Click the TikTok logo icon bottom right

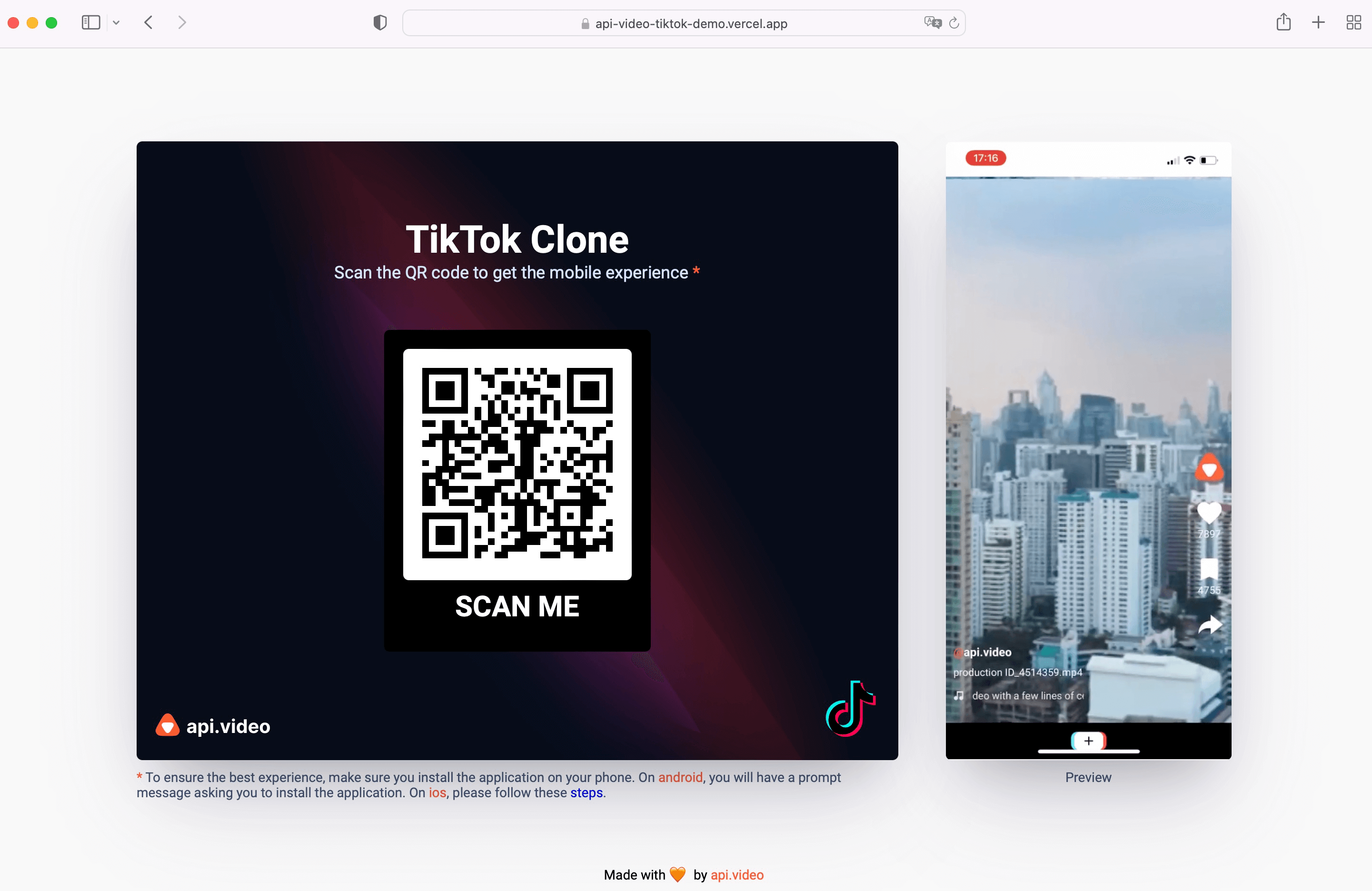(851, 710)
